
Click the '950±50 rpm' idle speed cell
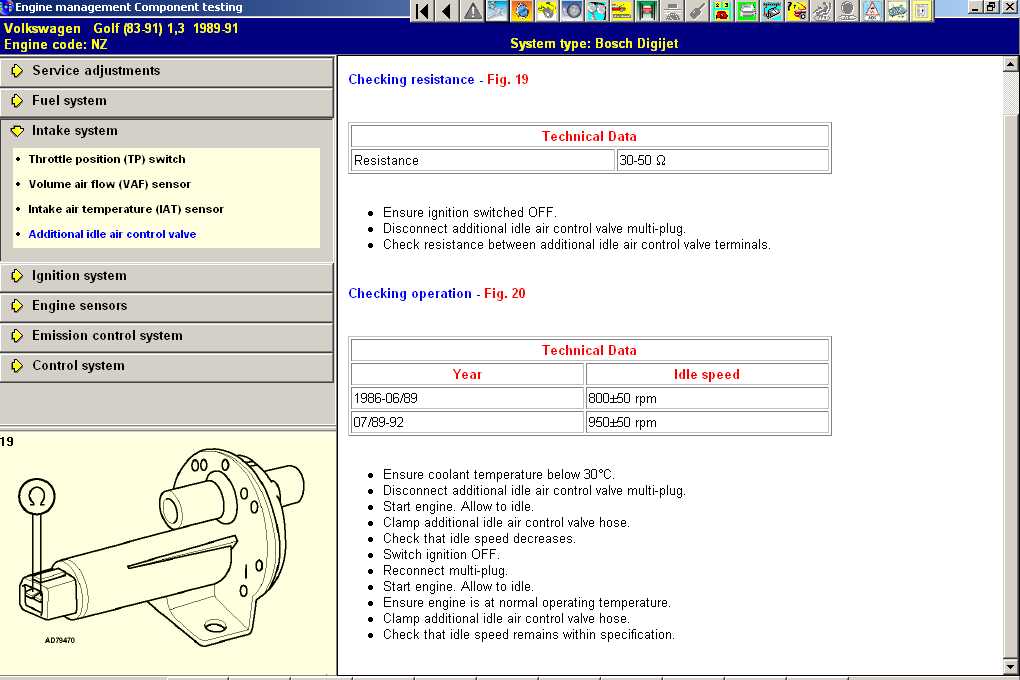coord(707,422)
